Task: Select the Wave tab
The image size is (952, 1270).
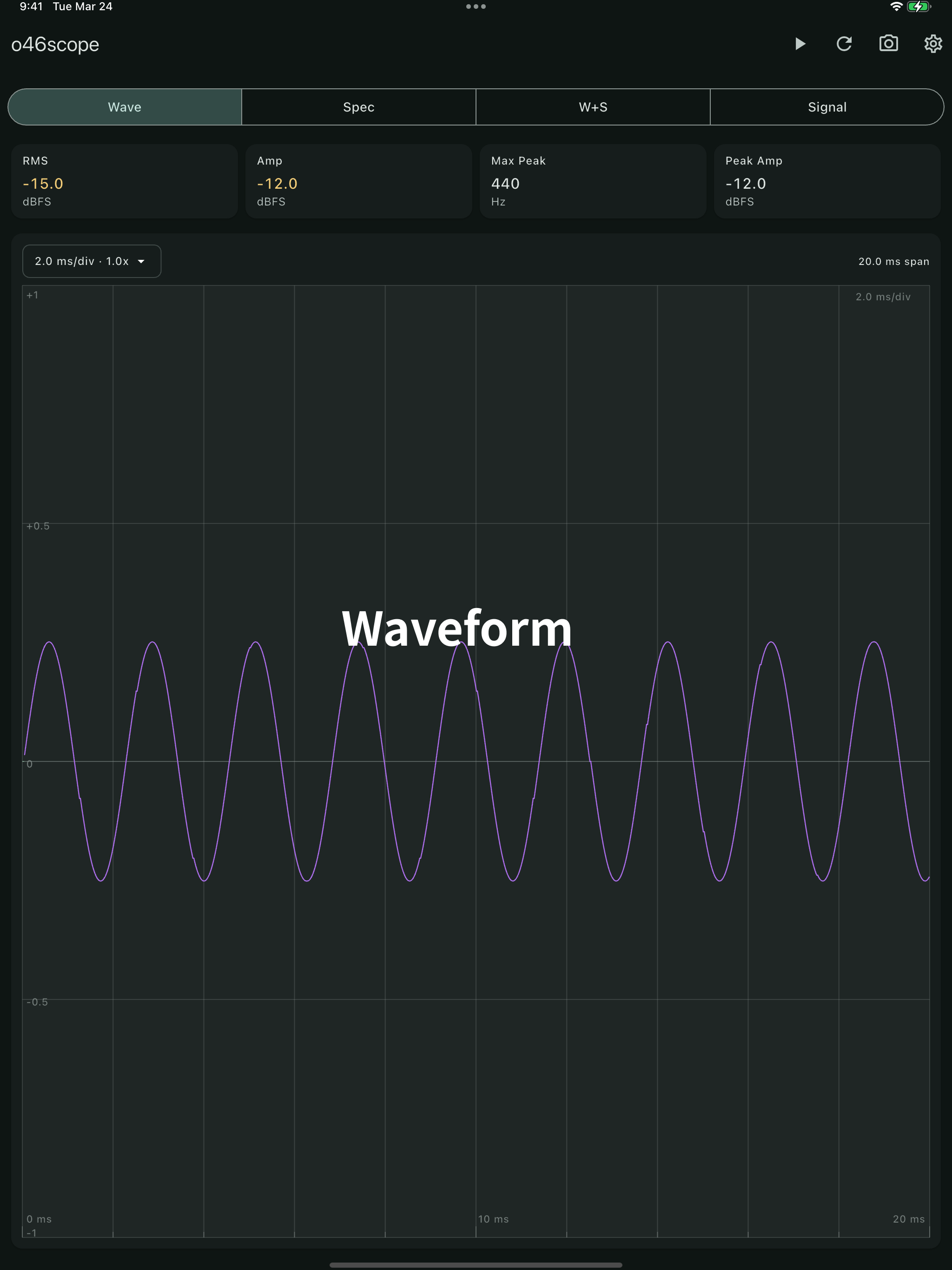Action: (125, 107)
